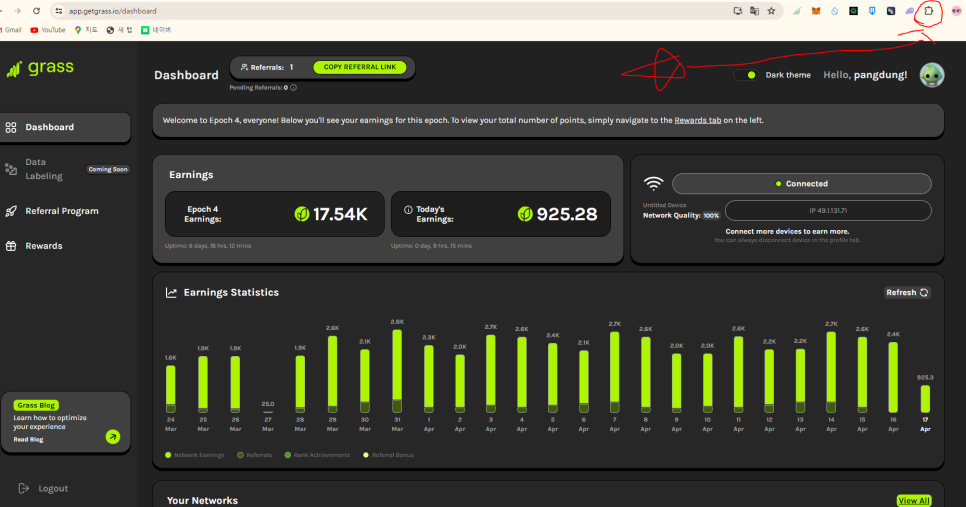
Task: Click the Network Quality 100% badge
Action: 711,216
